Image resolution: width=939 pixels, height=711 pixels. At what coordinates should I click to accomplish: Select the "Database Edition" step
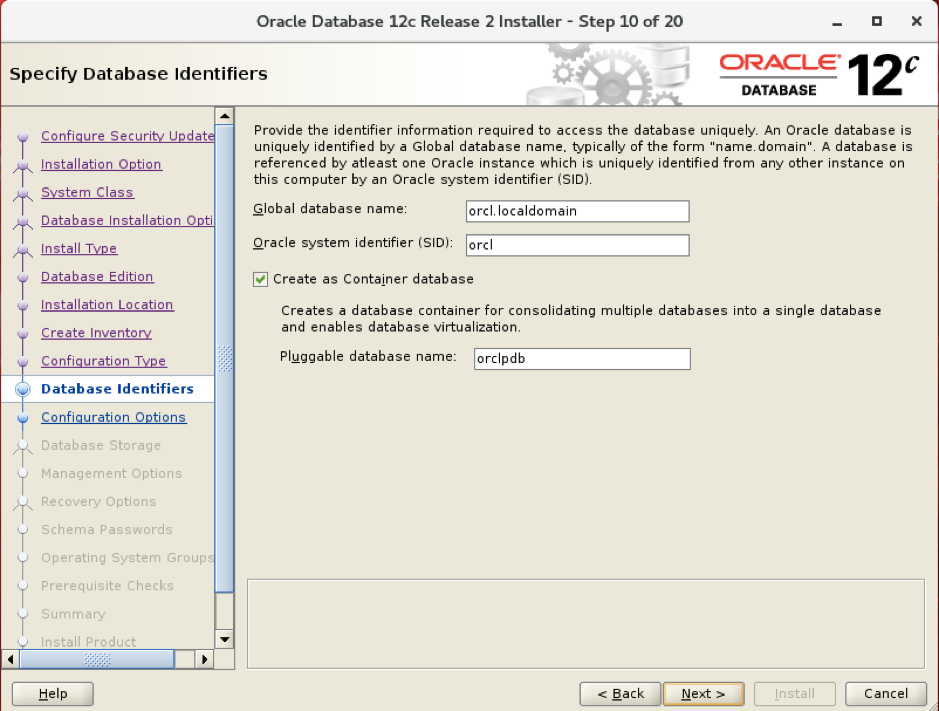pyautogui.click(x=97, y=276)
